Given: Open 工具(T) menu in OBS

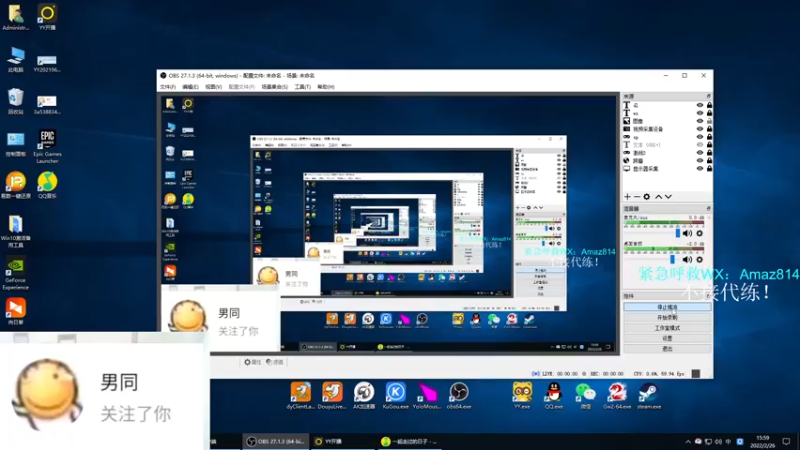Looking at the screenshot, I should 303,87.
